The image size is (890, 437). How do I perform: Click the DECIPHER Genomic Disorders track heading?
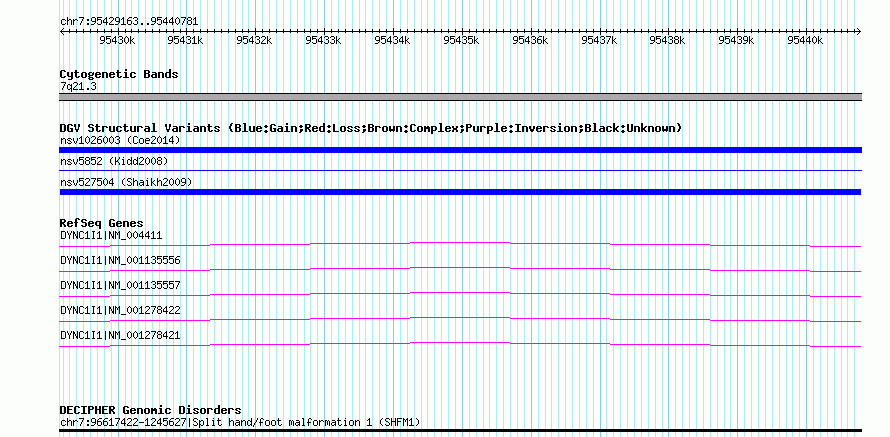coord(150,410)
